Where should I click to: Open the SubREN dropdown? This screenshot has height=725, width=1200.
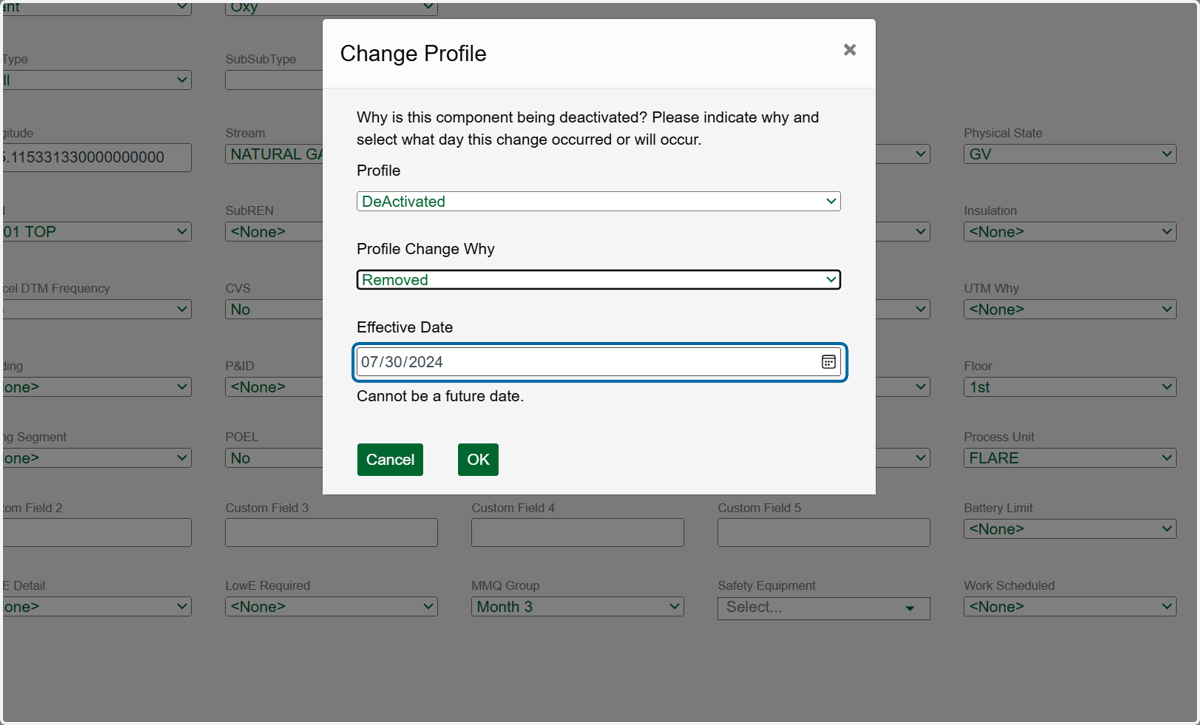click(x=275, y=231)
